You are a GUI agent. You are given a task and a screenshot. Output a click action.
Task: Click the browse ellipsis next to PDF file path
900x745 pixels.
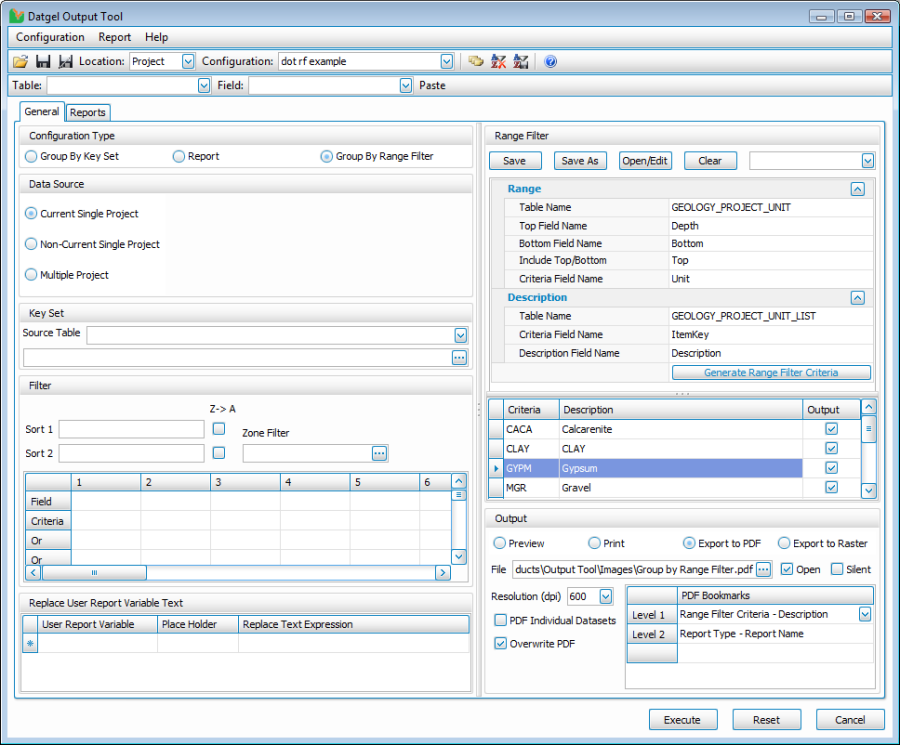764,569
